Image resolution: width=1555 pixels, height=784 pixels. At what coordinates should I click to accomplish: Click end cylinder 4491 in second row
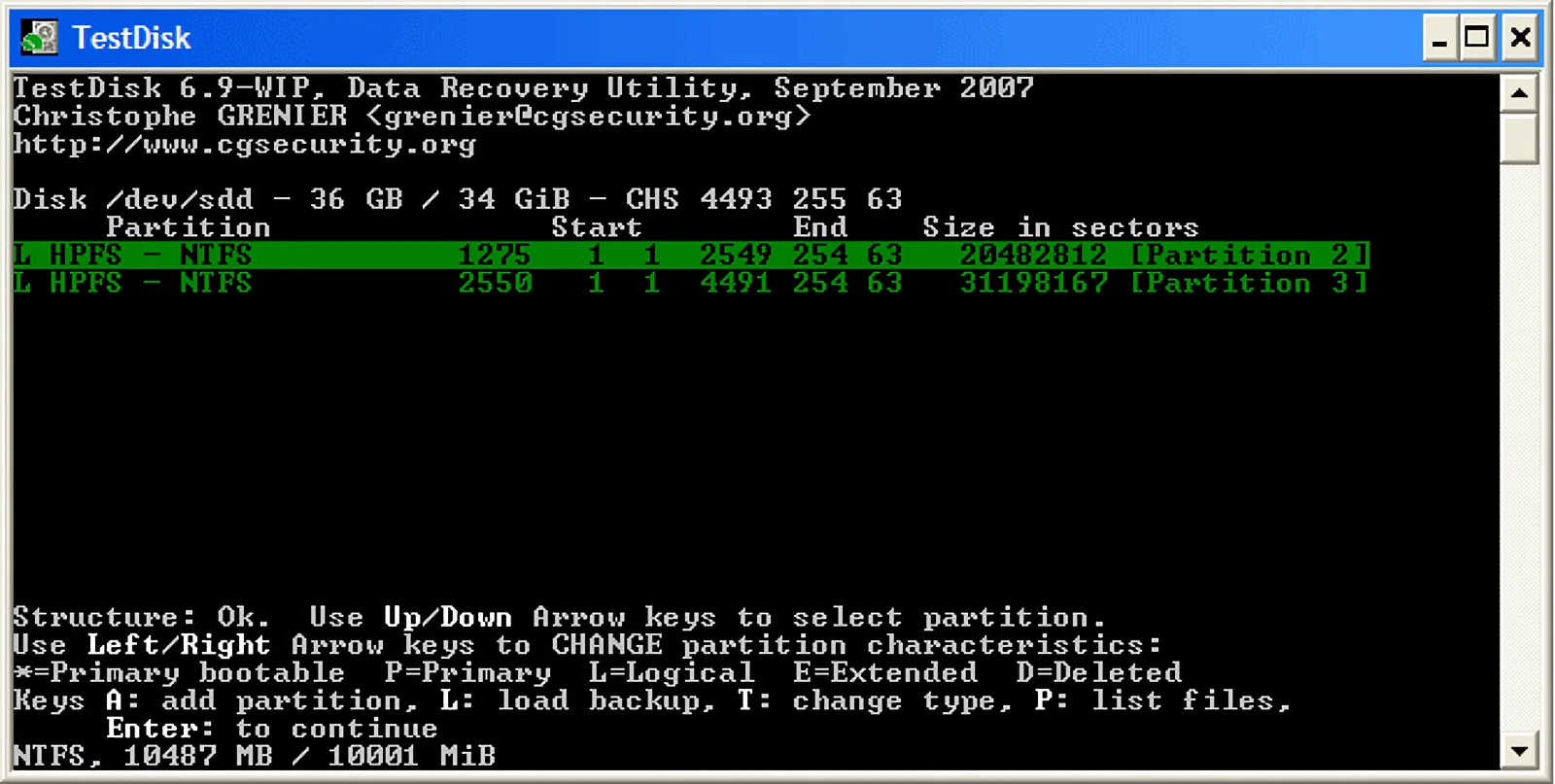click(x=736, y=284)
